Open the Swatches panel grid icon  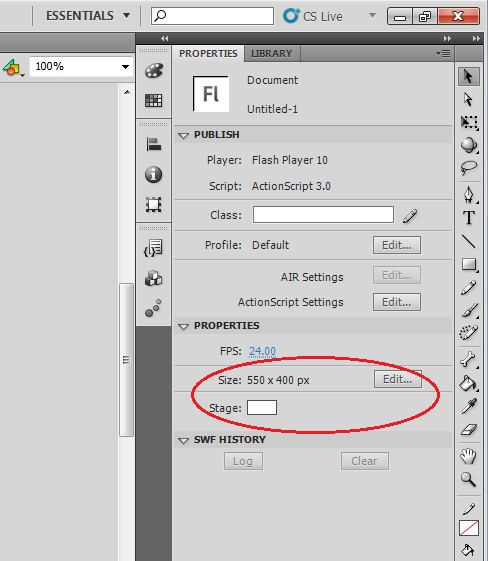pyautogui.click(x=153, y=101)
